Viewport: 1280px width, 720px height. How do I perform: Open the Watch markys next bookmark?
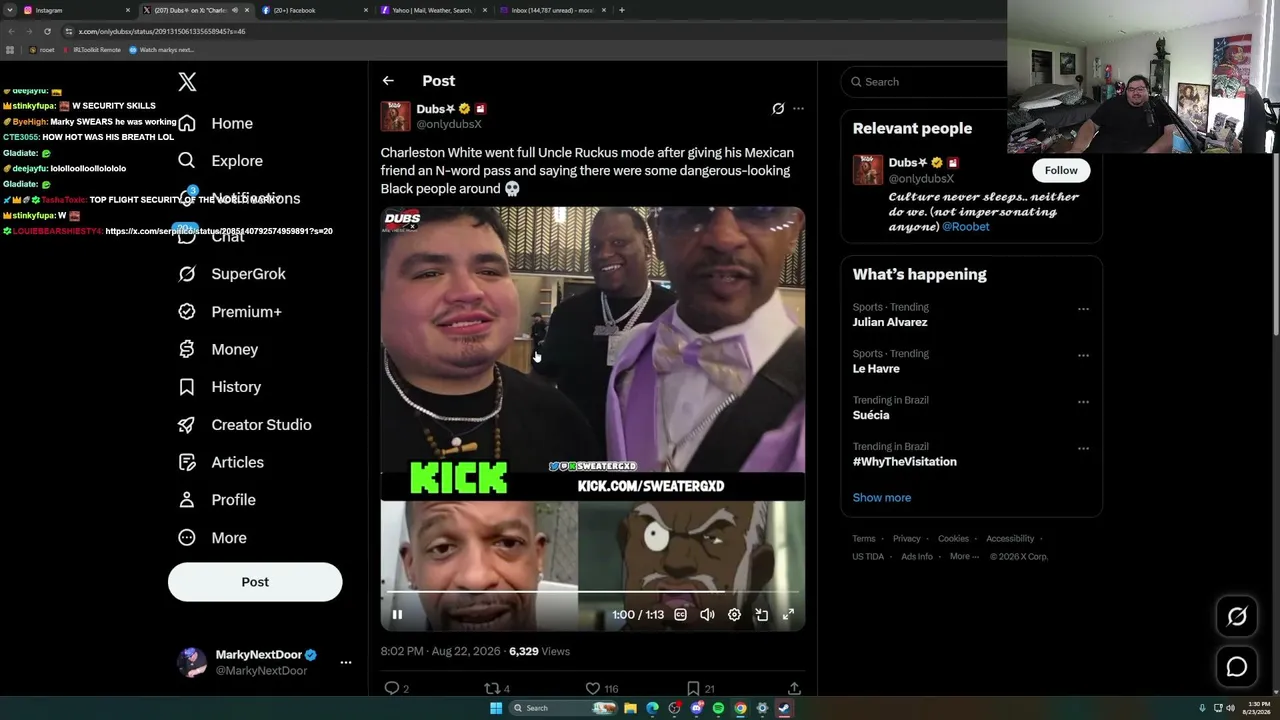click(x=161, y=50)
